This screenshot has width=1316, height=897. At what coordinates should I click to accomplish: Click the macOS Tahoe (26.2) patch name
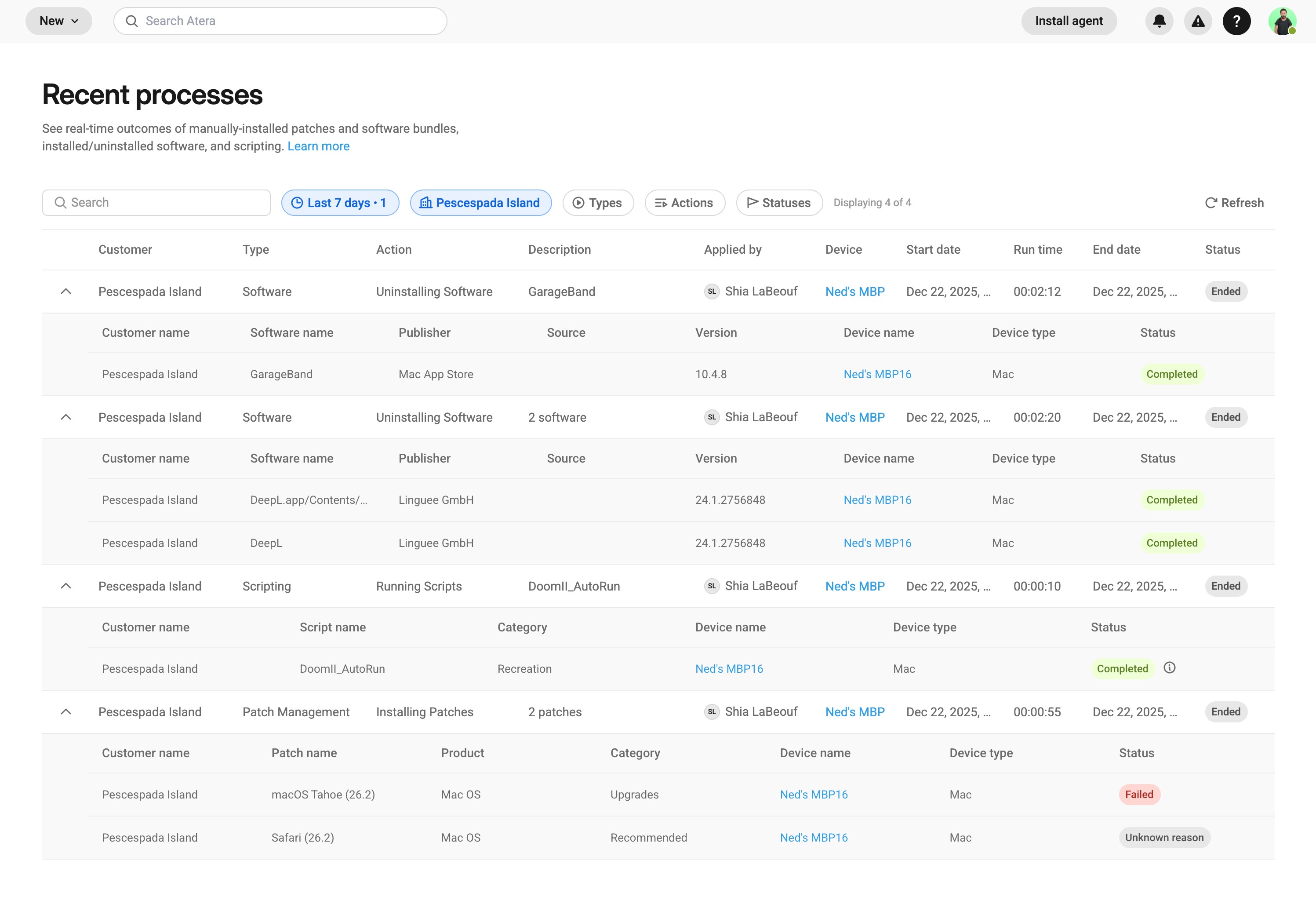coord(324,795)
